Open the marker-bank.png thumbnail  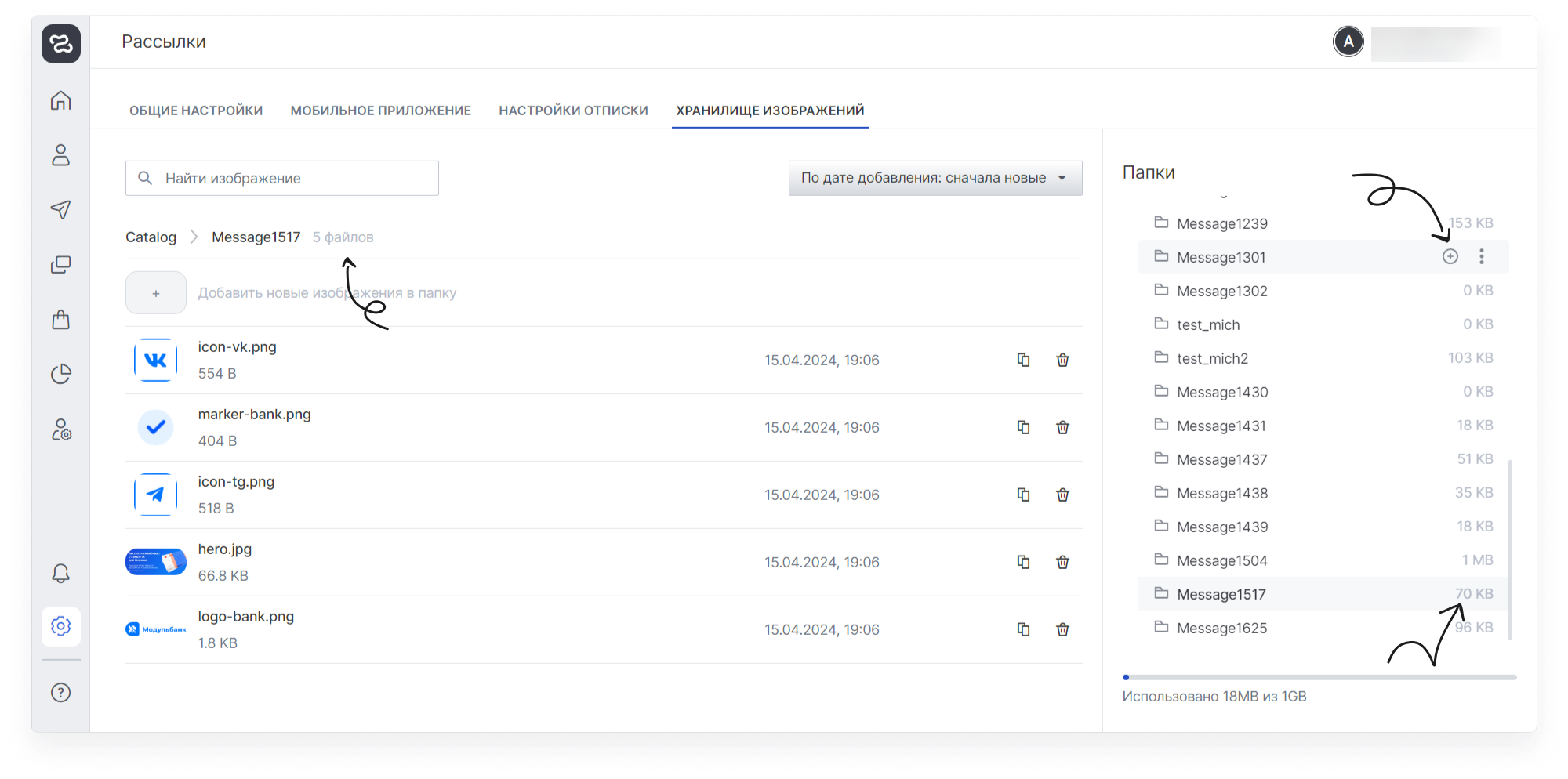click(x=156, y=427)
